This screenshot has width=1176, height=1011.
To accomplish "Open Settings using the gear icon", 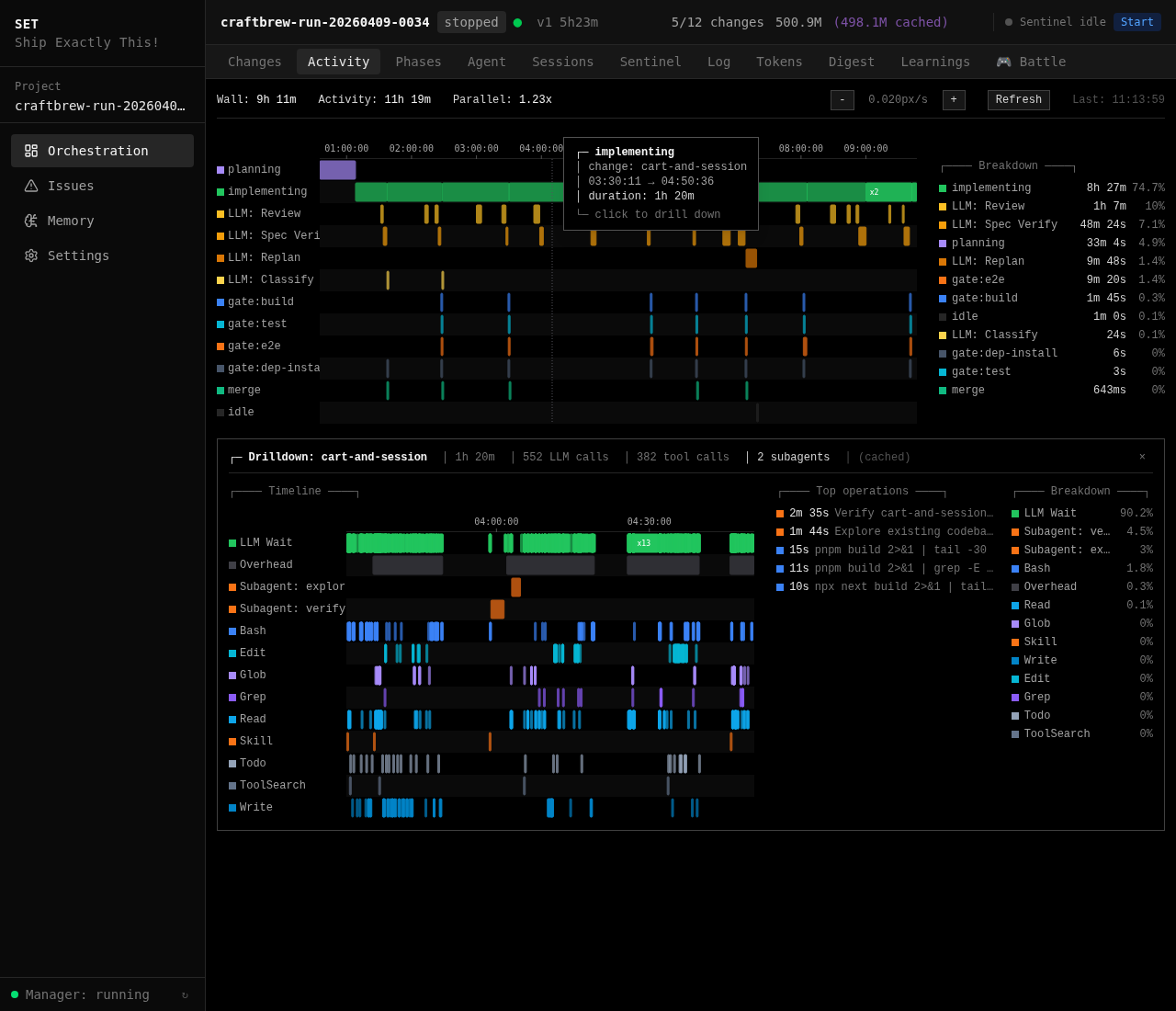I will (x=30, y=256).
